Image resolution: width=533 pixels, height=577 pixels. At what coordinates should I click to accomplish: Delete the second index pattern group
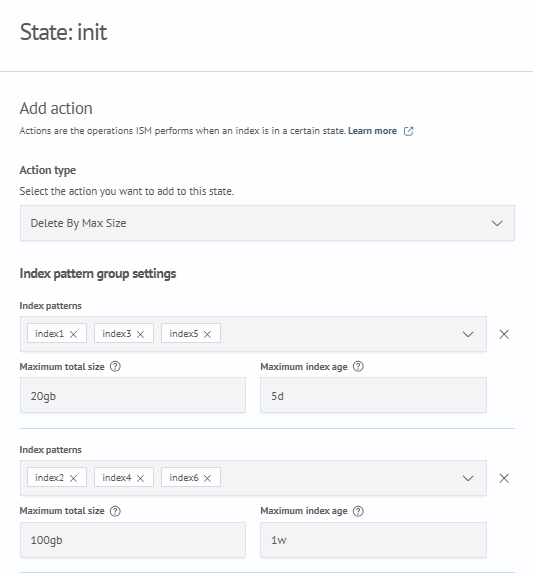[x=504, y=478]
